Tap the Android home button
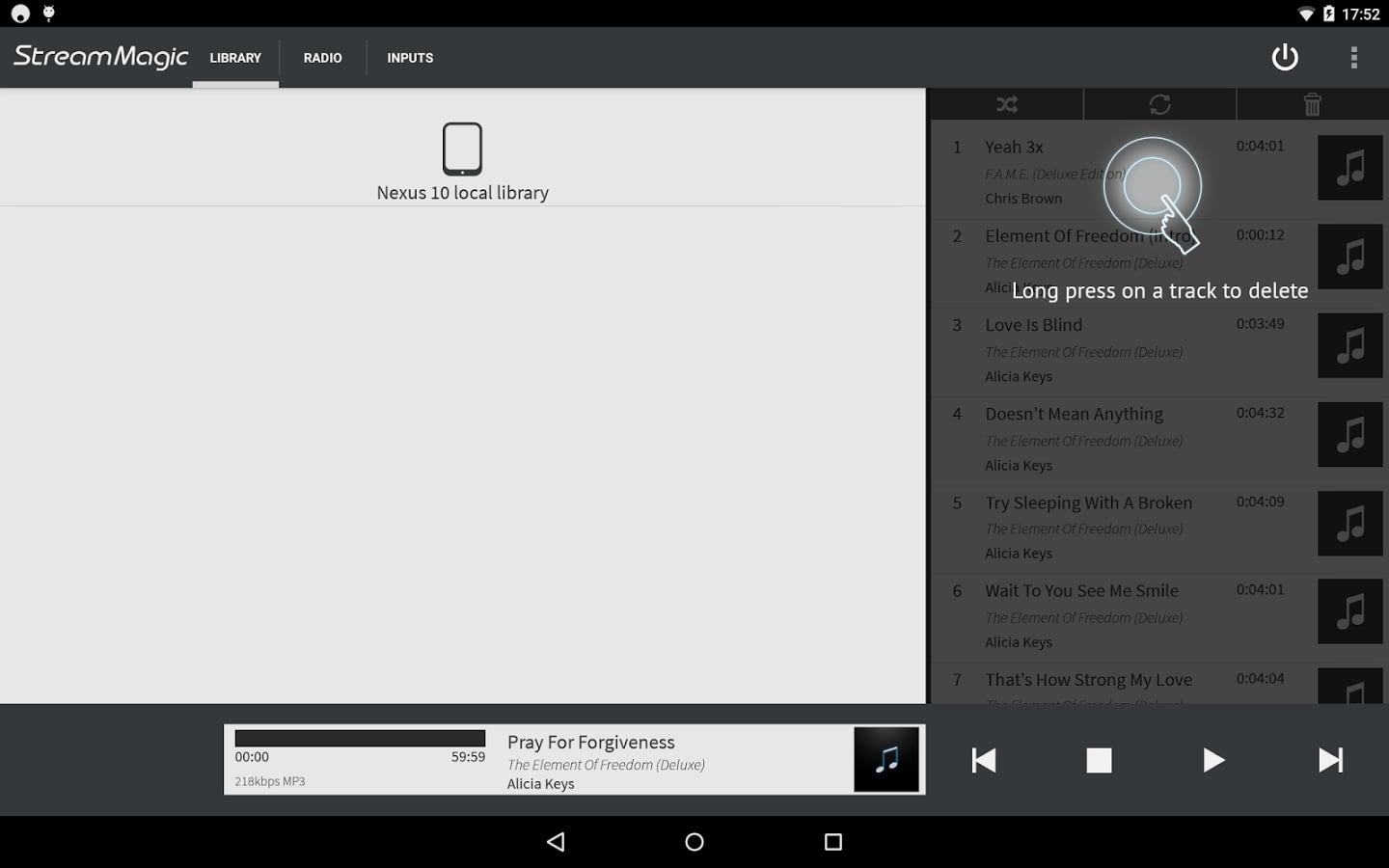 tap(694, 842)
